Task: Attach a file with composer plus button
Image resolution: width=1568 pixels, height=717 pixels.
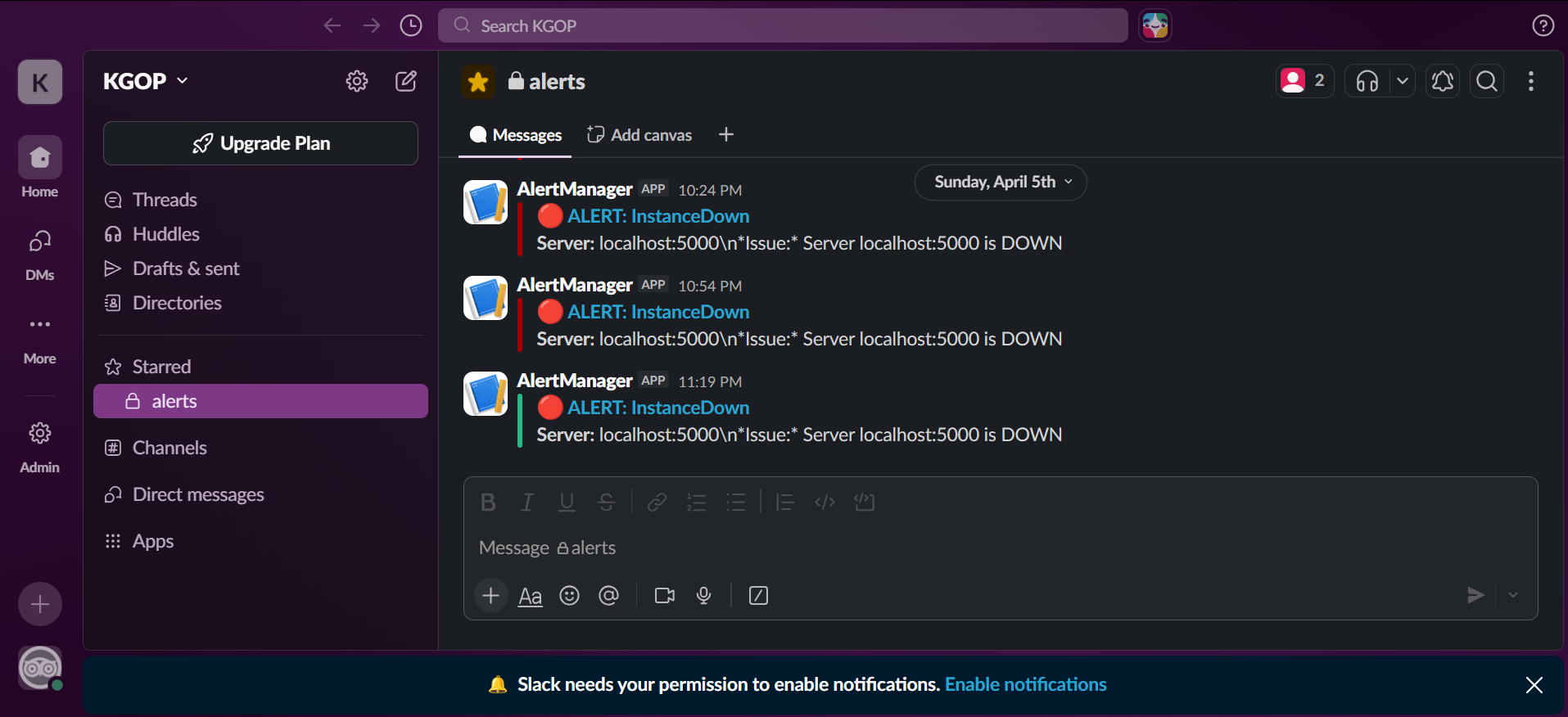Action: pyautogui.click(x=491, y=595)
